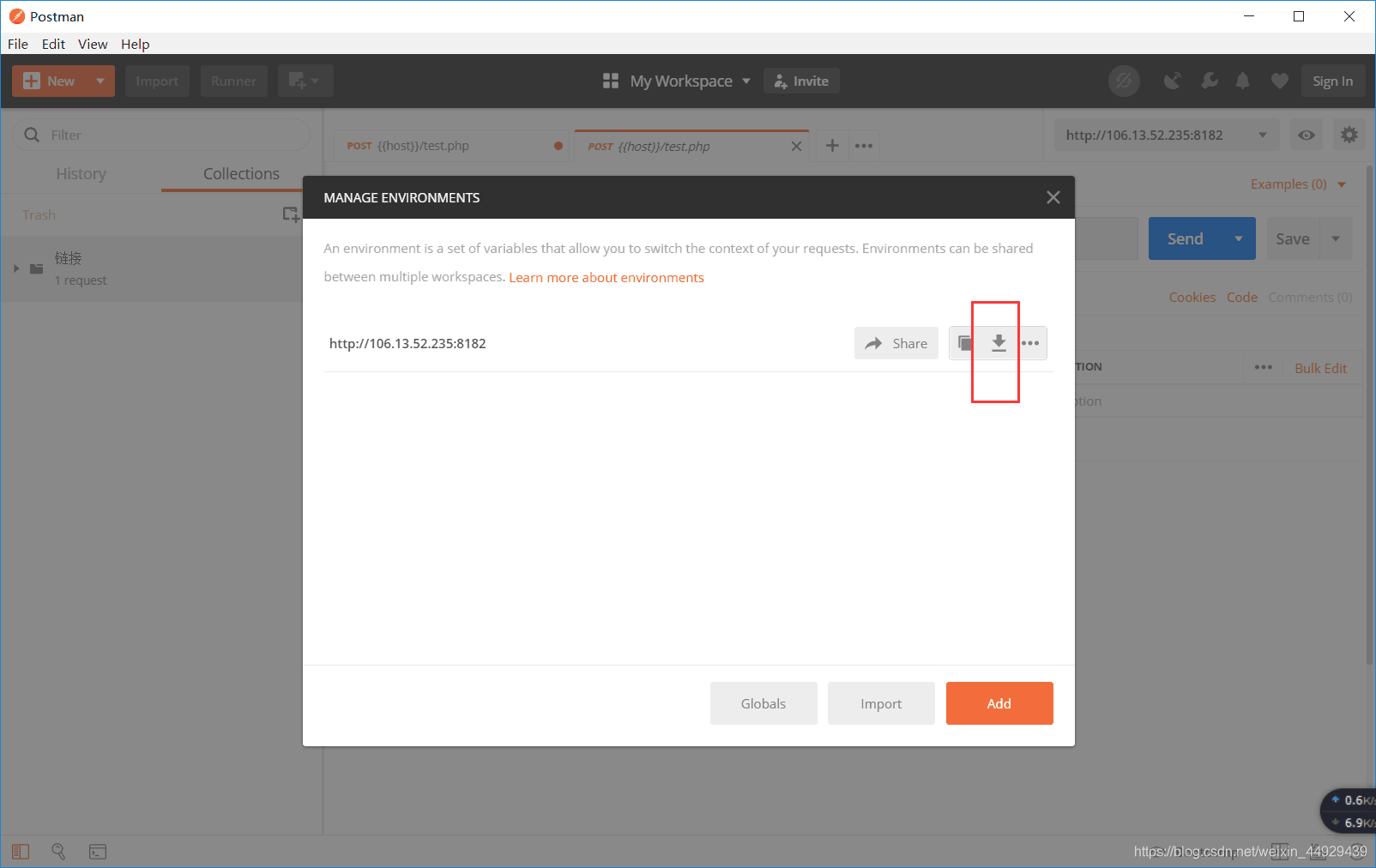Close the Manage Environments dialog
Viewport: 1376px width, 868px height.
click(1053, 197)
